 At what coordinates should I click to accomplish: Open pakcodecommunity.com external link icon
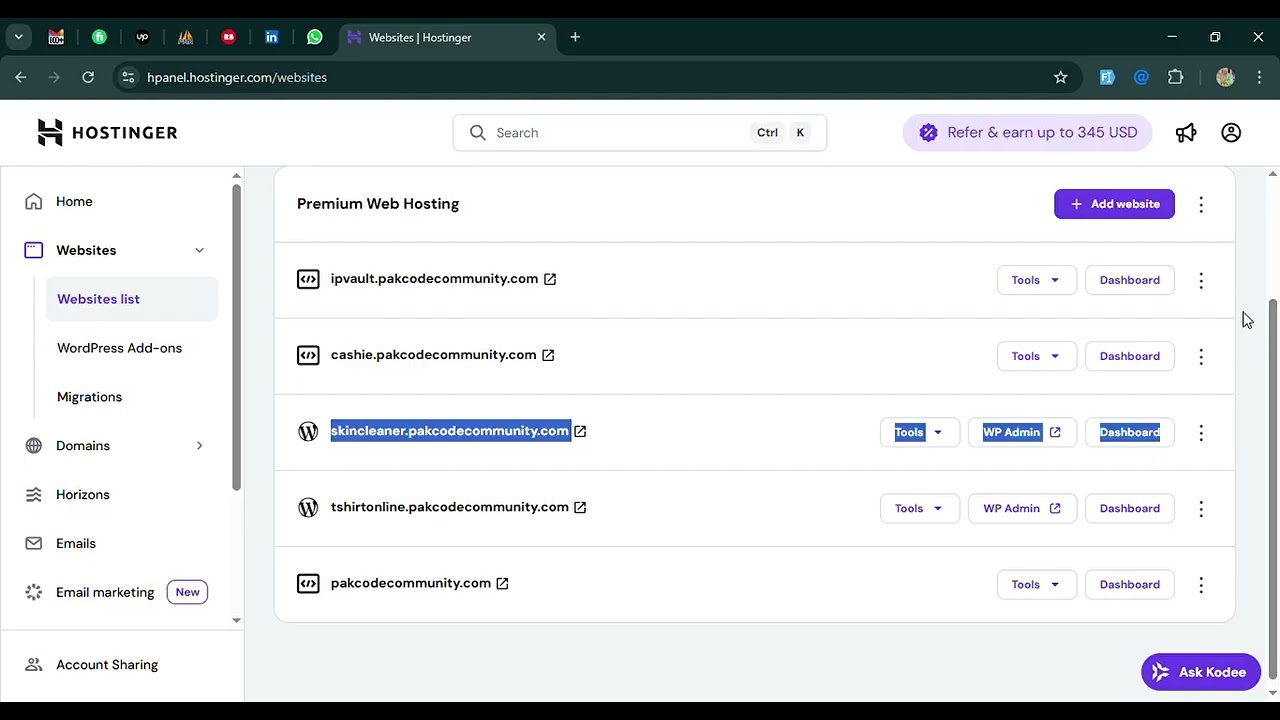pos(503,583)
